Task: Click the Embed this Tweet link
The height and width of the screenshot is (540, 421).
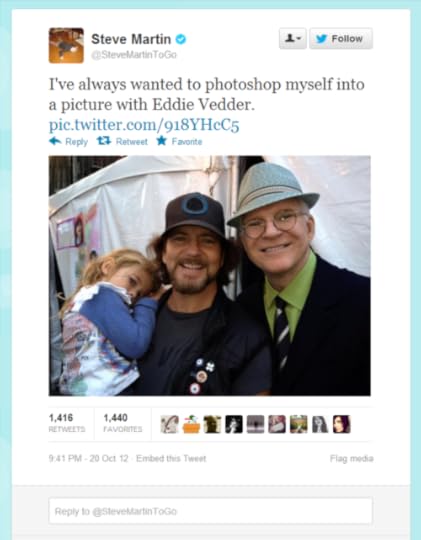Action: coord(171,458)
